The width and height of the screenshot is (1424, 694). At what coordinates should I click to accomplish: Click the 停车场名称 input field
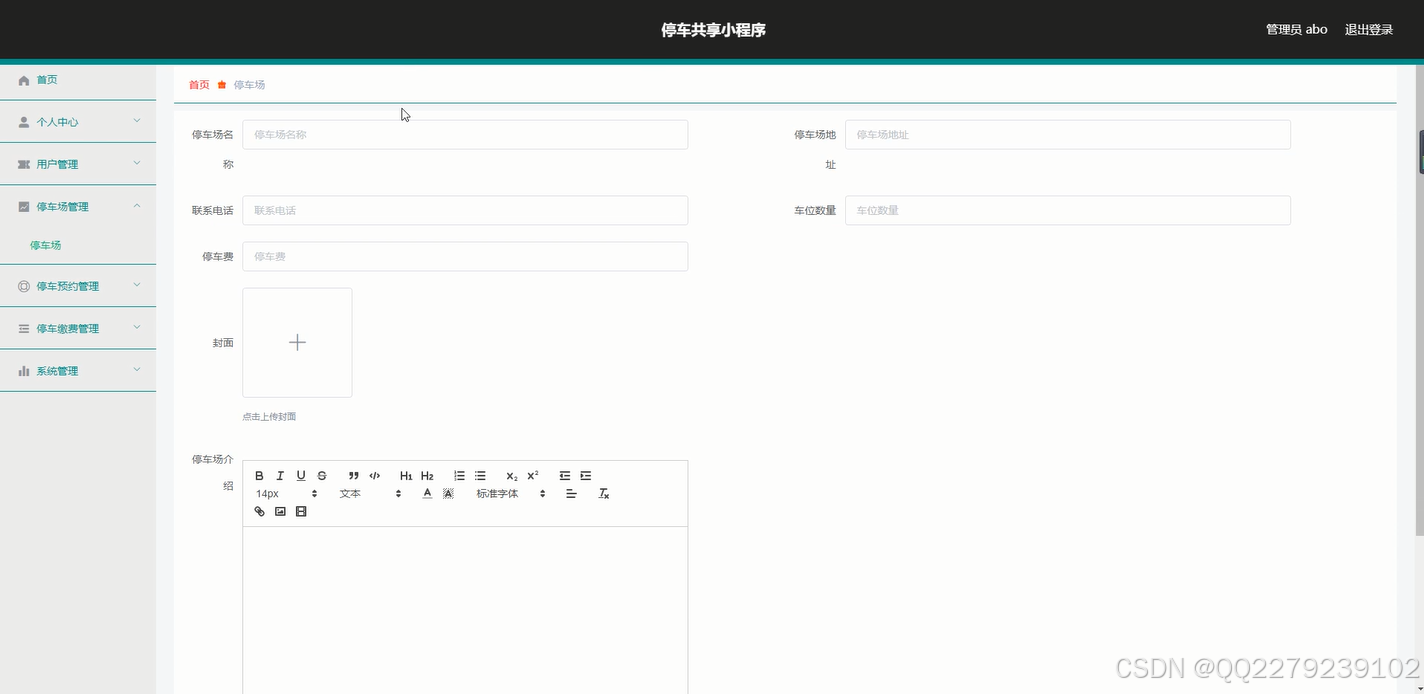464,134
